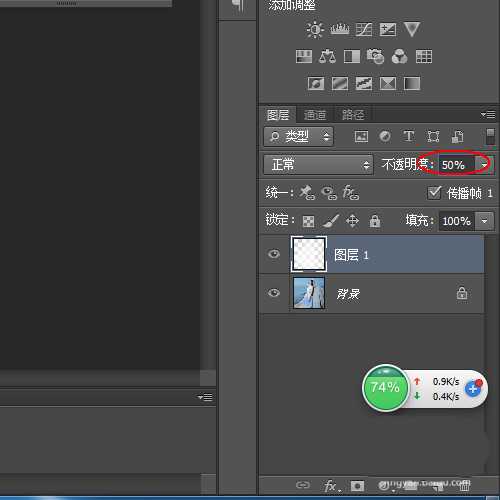
Task: Add a Curves adjustment layer
Action: [364, 29]
